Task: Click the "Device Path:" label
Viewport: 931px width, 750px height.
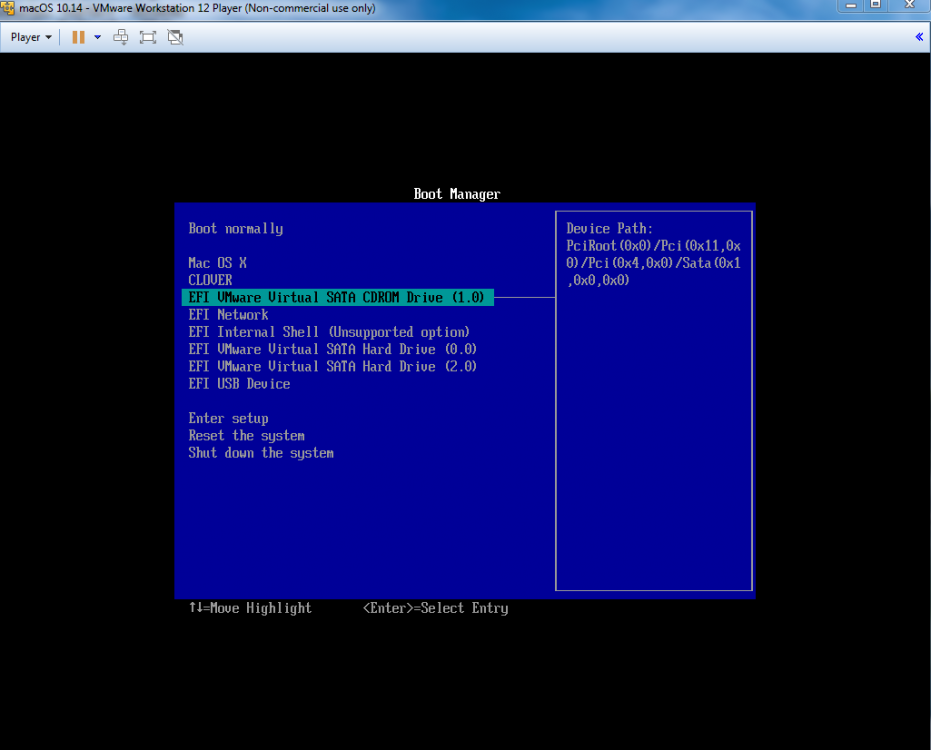Action: [x=609, y=229]
